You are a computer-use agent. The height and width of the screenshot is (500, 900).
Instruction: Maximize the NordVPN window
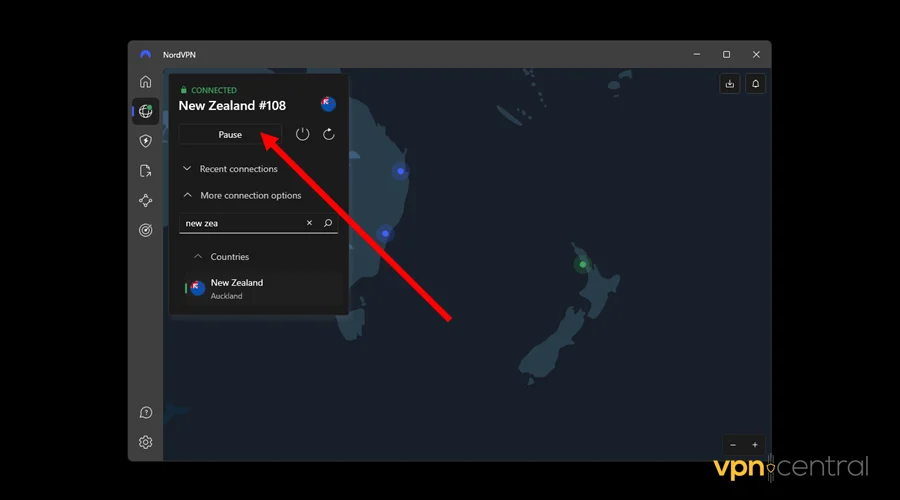click(727, 55)
